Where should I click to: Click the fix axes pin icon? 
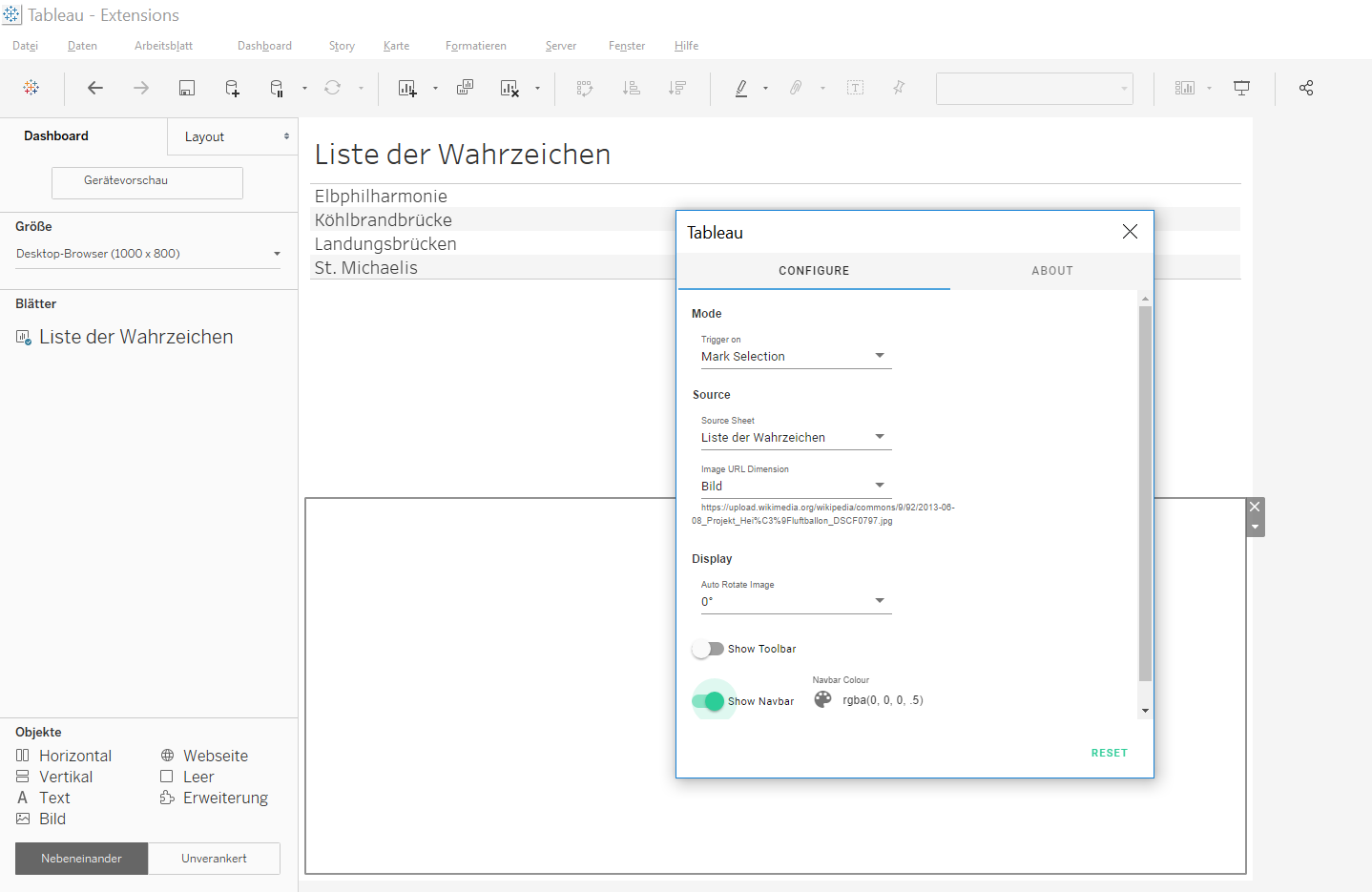(899, 88)
